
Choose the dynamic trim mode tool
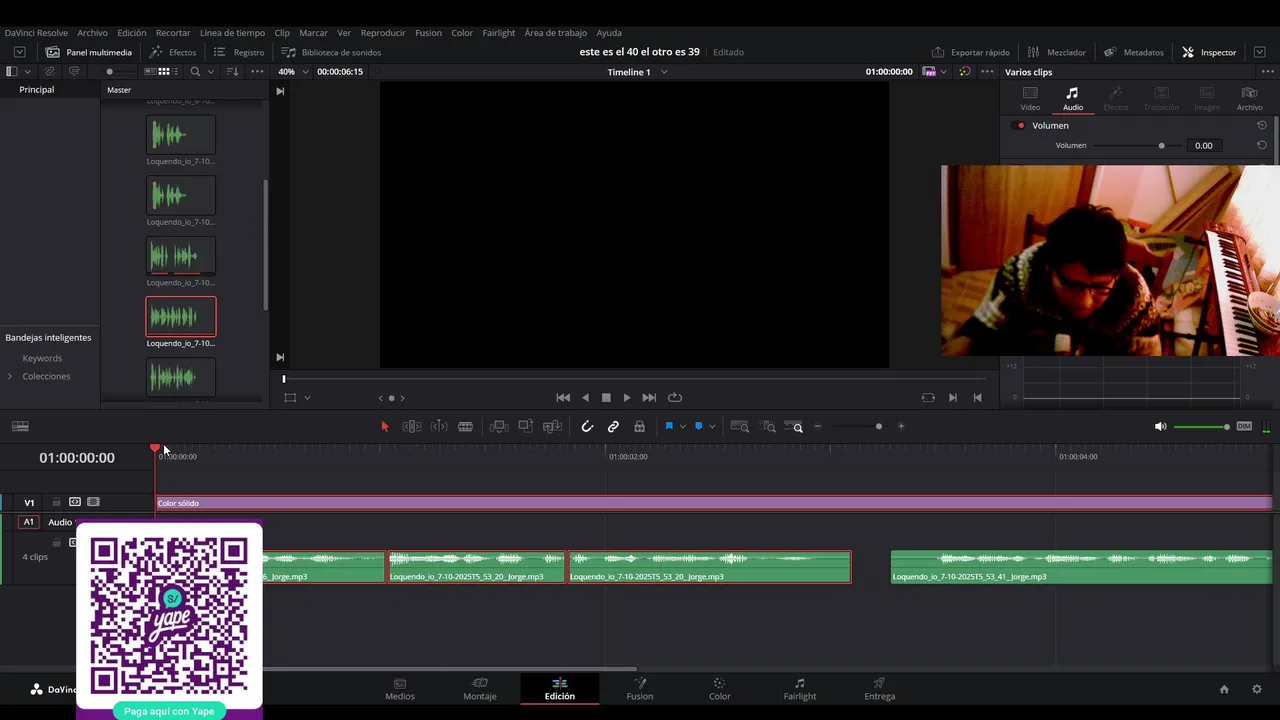pos(439,426)
